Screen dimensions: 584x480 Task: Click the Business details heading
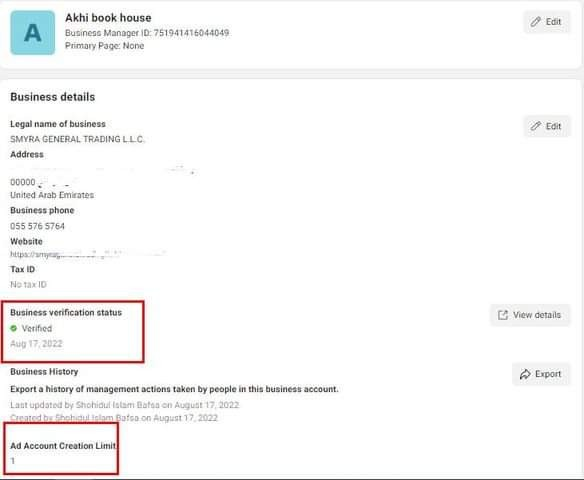[x=53, y=97]
